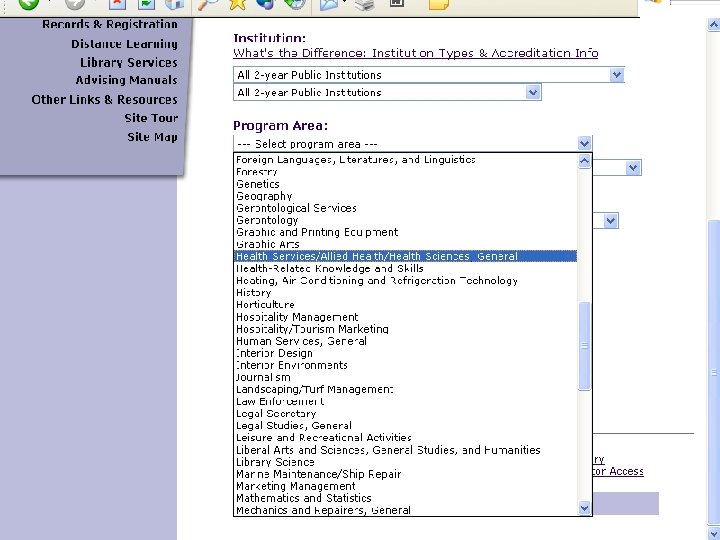Select Mathematics and Statistics option

point(405,498)
